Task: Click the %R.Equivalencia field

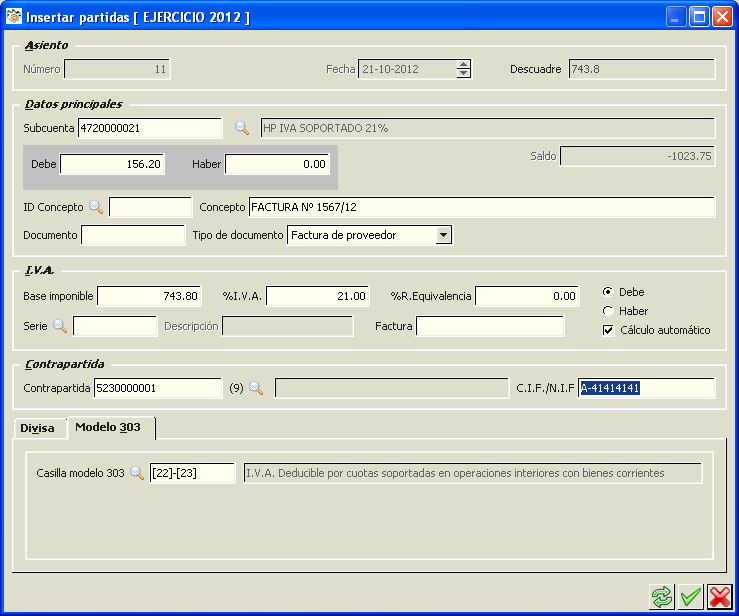Action: pyautogui.click(x=527, y=296)
